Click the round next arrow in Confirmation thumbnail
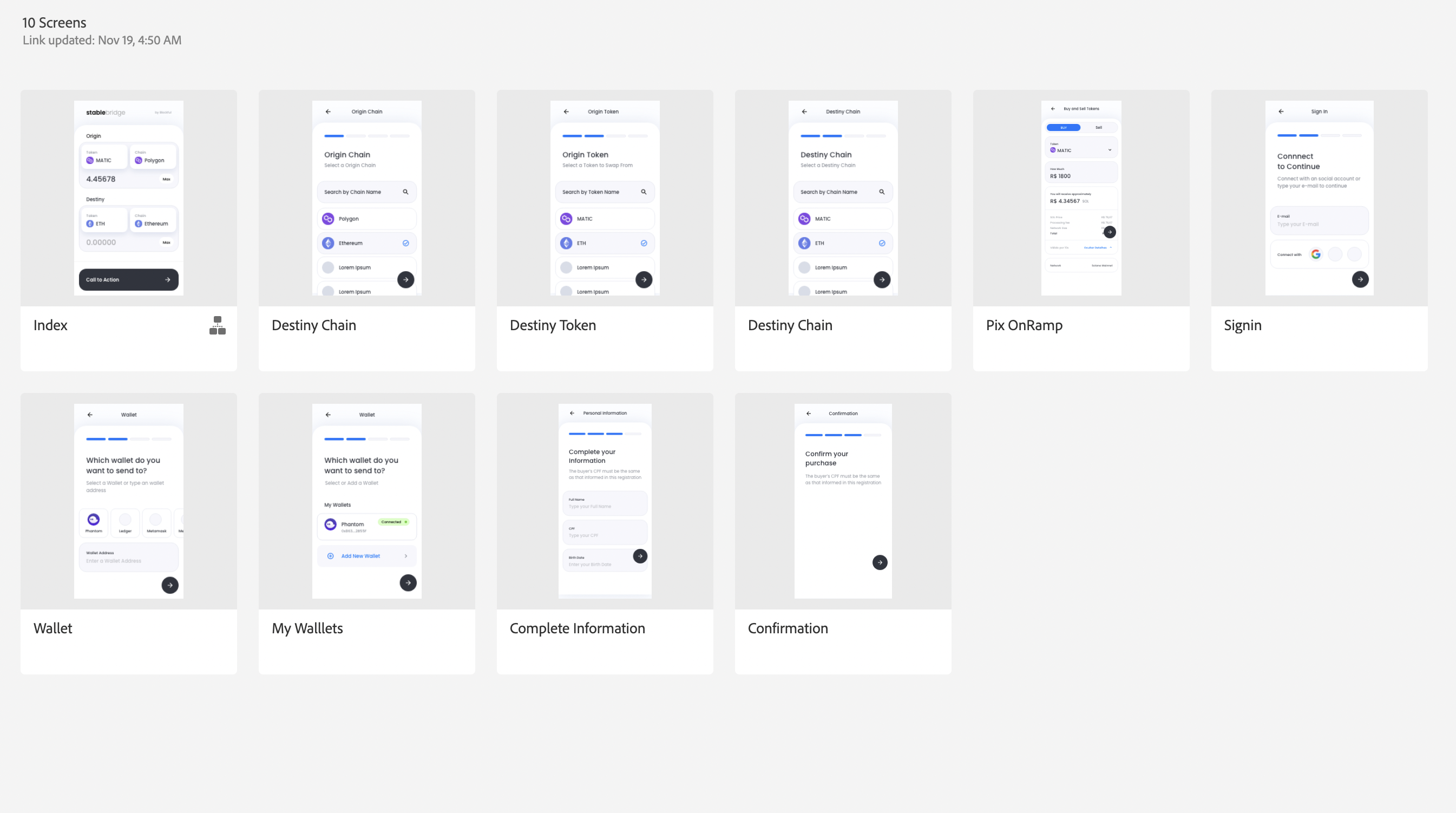Viewport: 1456px width, 813px height. pos(880,562)
